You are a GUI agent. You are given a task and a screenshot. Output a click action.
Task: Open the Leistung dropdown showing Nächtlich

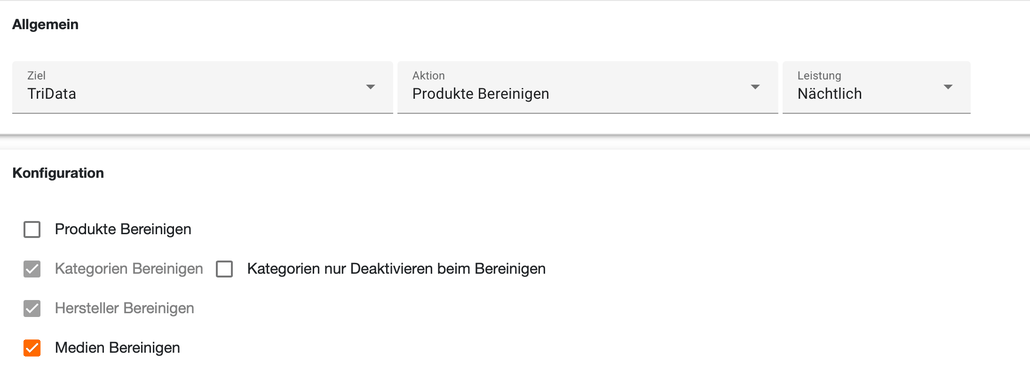pyautogui.click(x=876, y=87)
